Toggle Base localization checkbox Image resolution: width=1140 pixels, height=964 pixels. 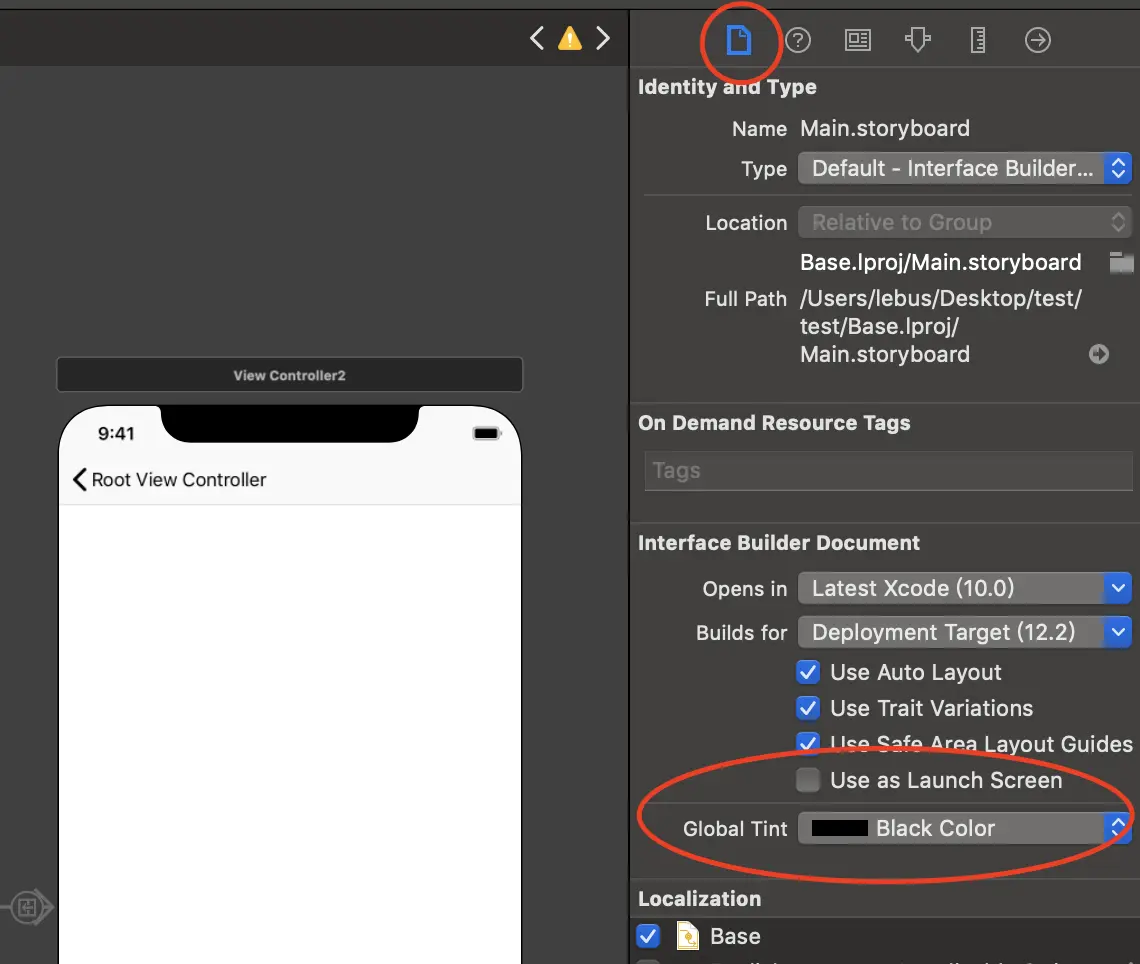[x=648, y=936]
